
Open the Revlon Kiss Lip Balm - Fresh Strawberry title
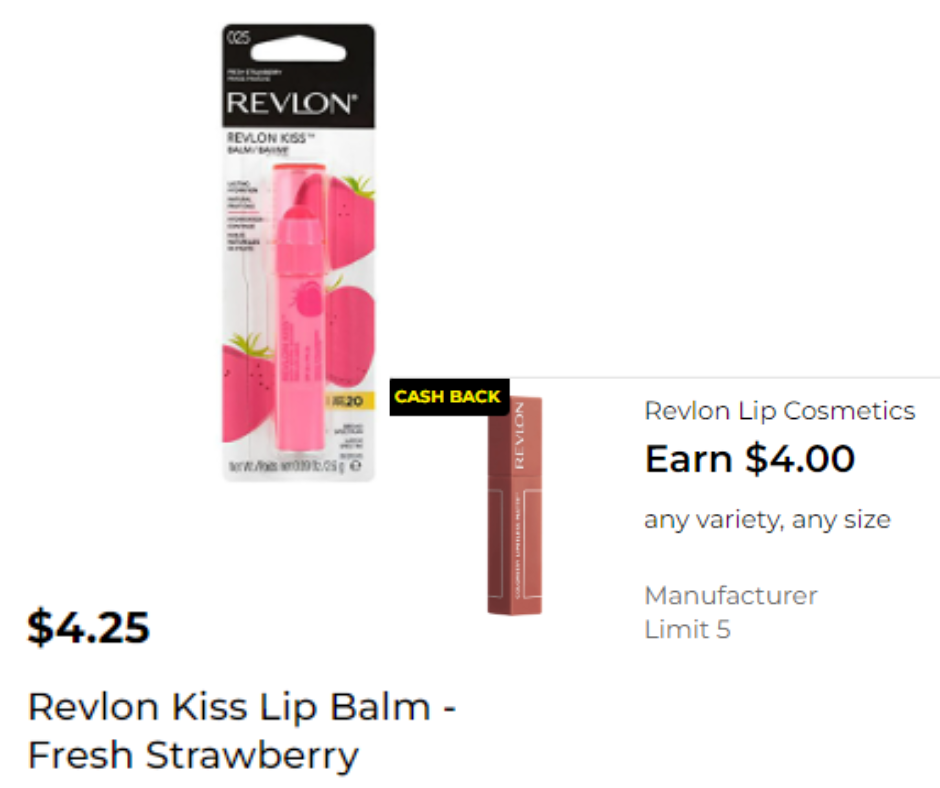click(x=242, y=730)
